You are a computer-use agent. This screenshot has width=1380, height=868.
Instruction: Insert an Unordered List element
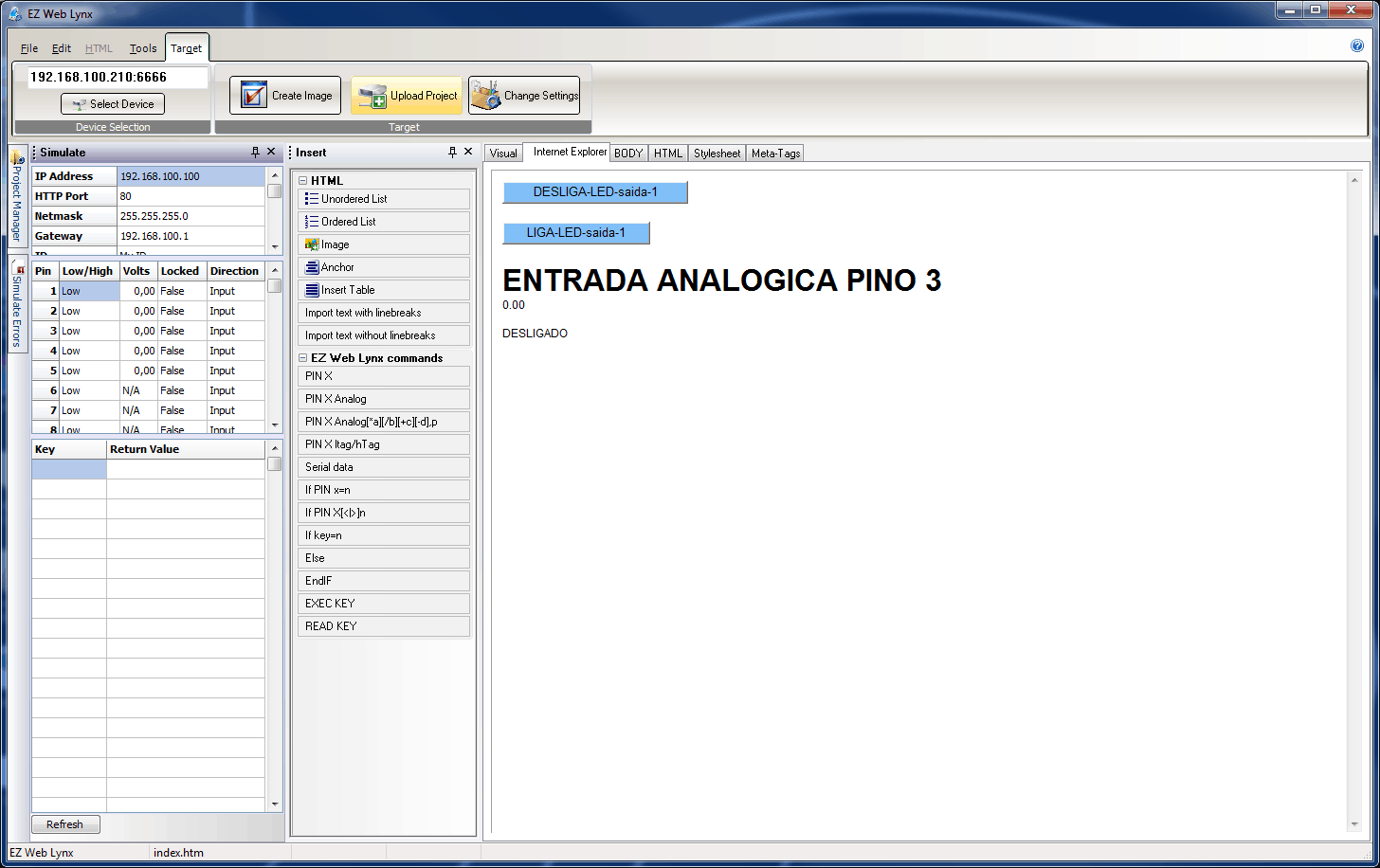click(x=384, y=199)
